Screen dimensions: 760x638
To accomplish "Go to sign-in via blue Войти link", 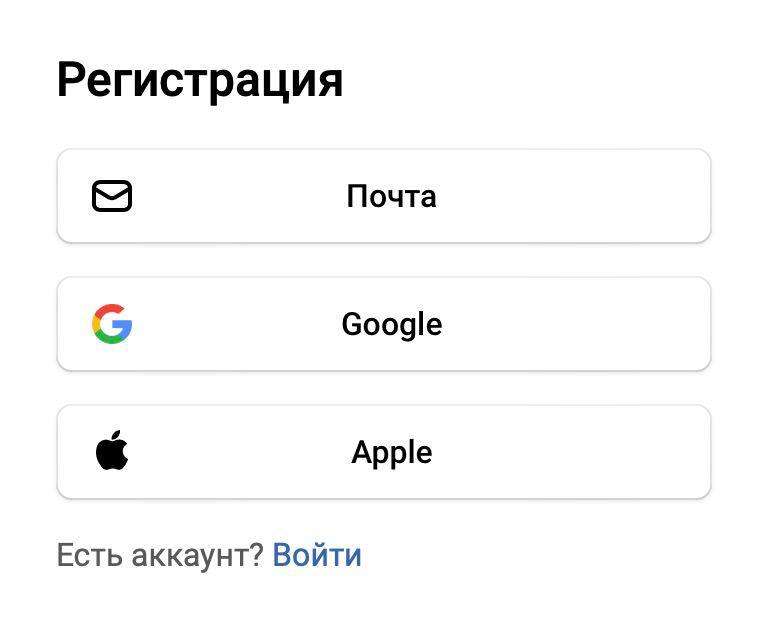I will (x=317, y=555).
